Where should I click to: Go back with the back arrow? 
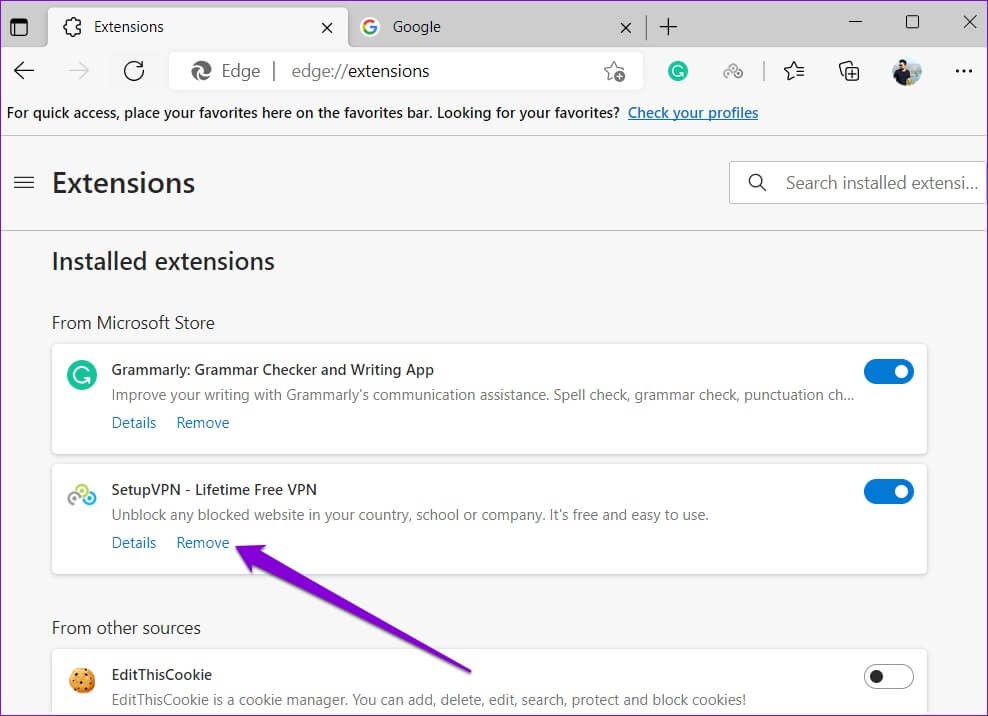tap(24, 71)
